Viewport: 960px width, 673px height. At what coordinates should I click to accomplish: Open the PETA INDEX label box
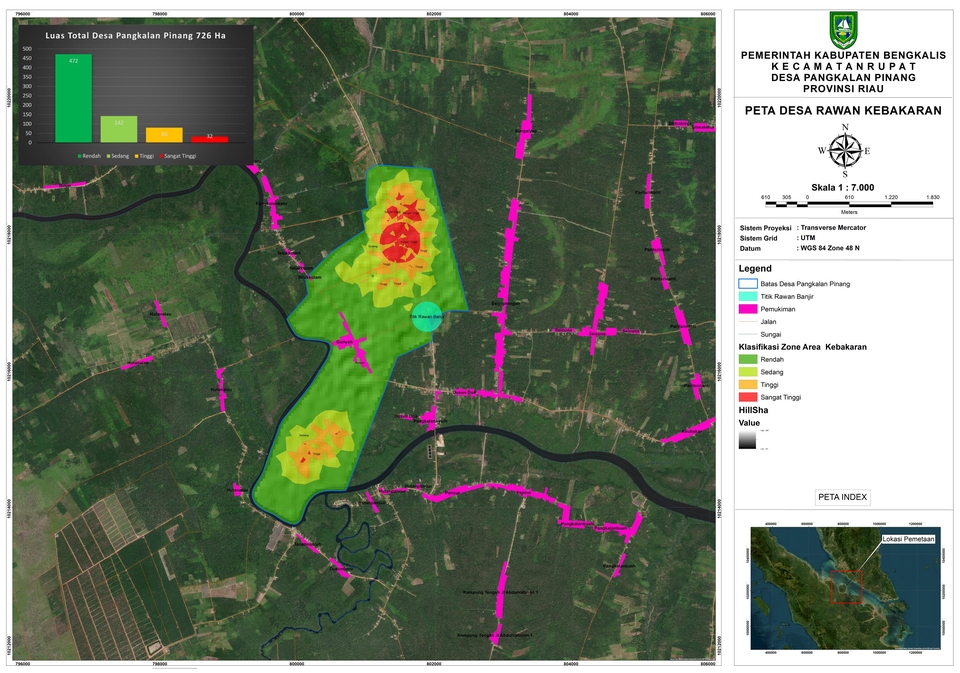coord(842,497)
